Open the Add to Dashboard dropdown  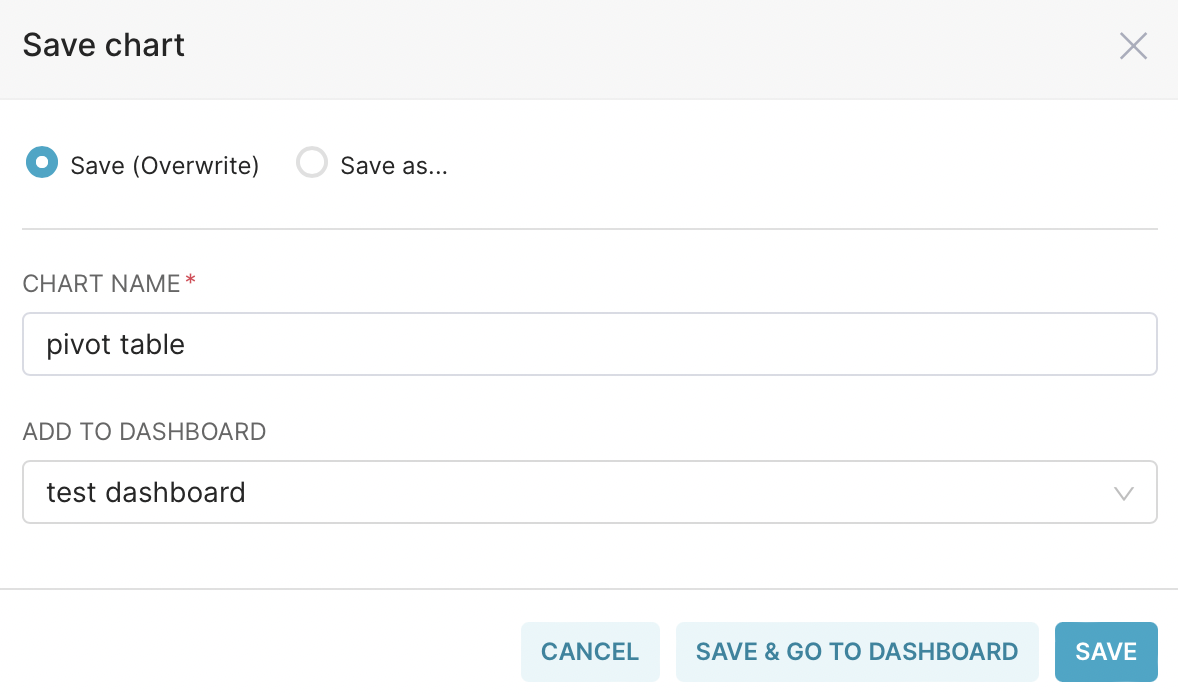point(589,492)
